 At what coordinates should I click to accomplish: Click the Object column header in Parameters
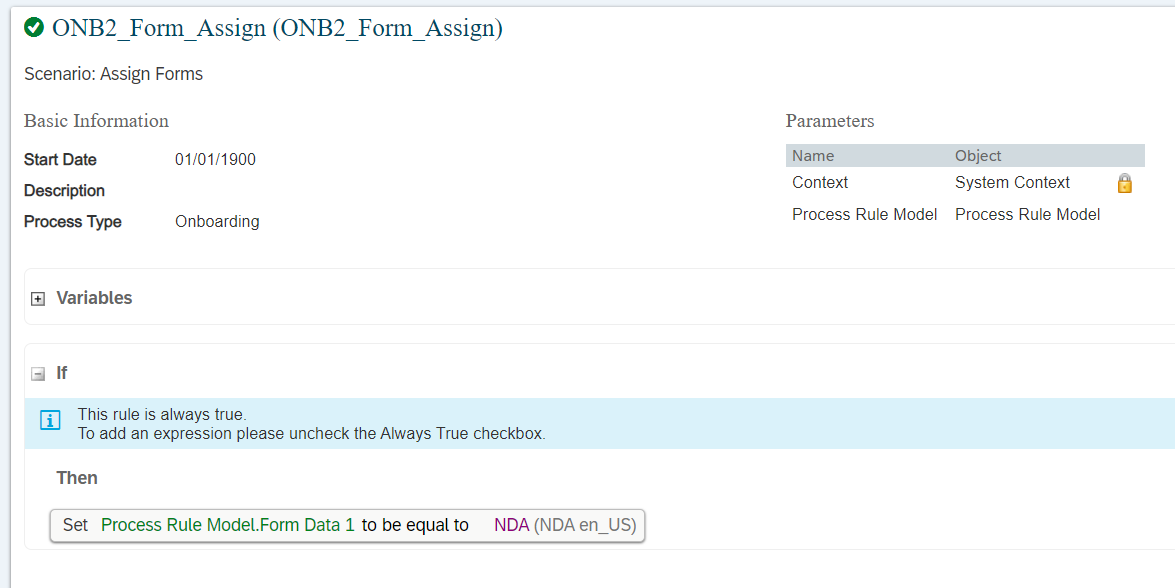tap(978, 156)
